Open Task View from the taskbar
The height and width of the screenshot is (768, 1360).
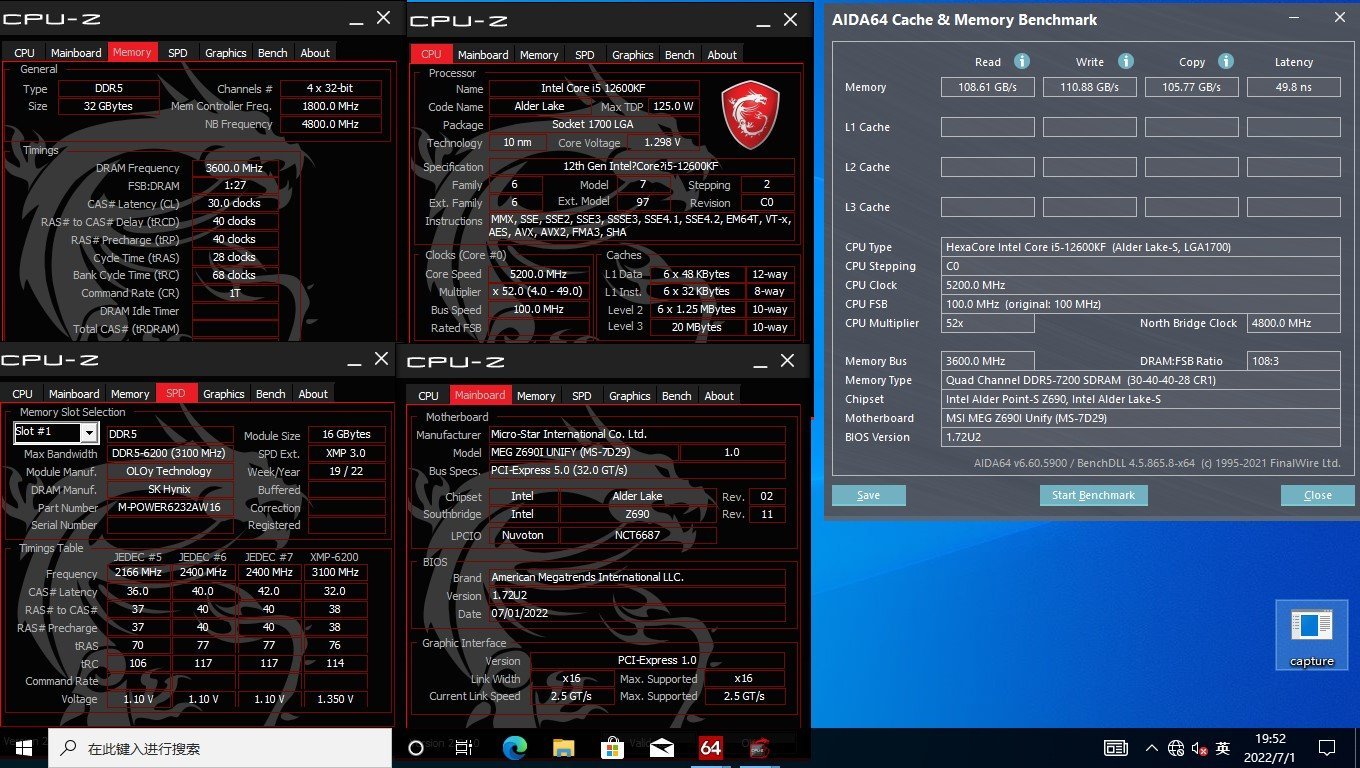point(465,747)
